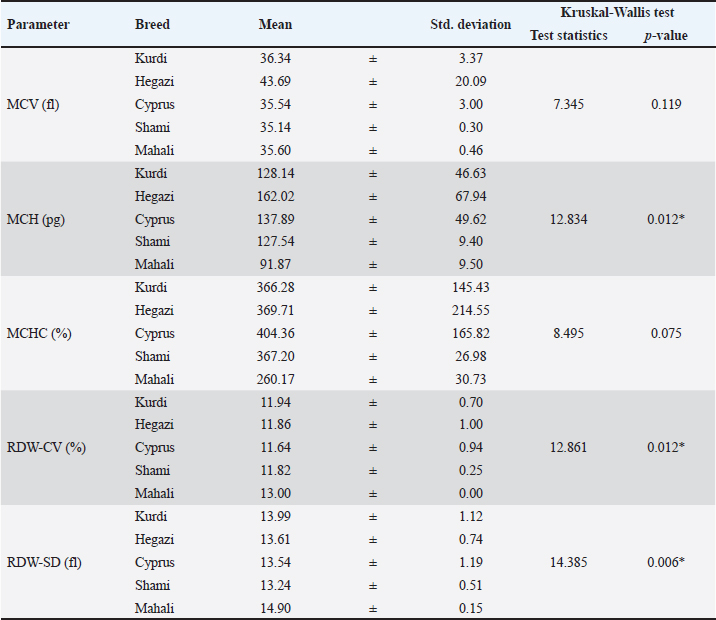Click the Breed column header

152,25
